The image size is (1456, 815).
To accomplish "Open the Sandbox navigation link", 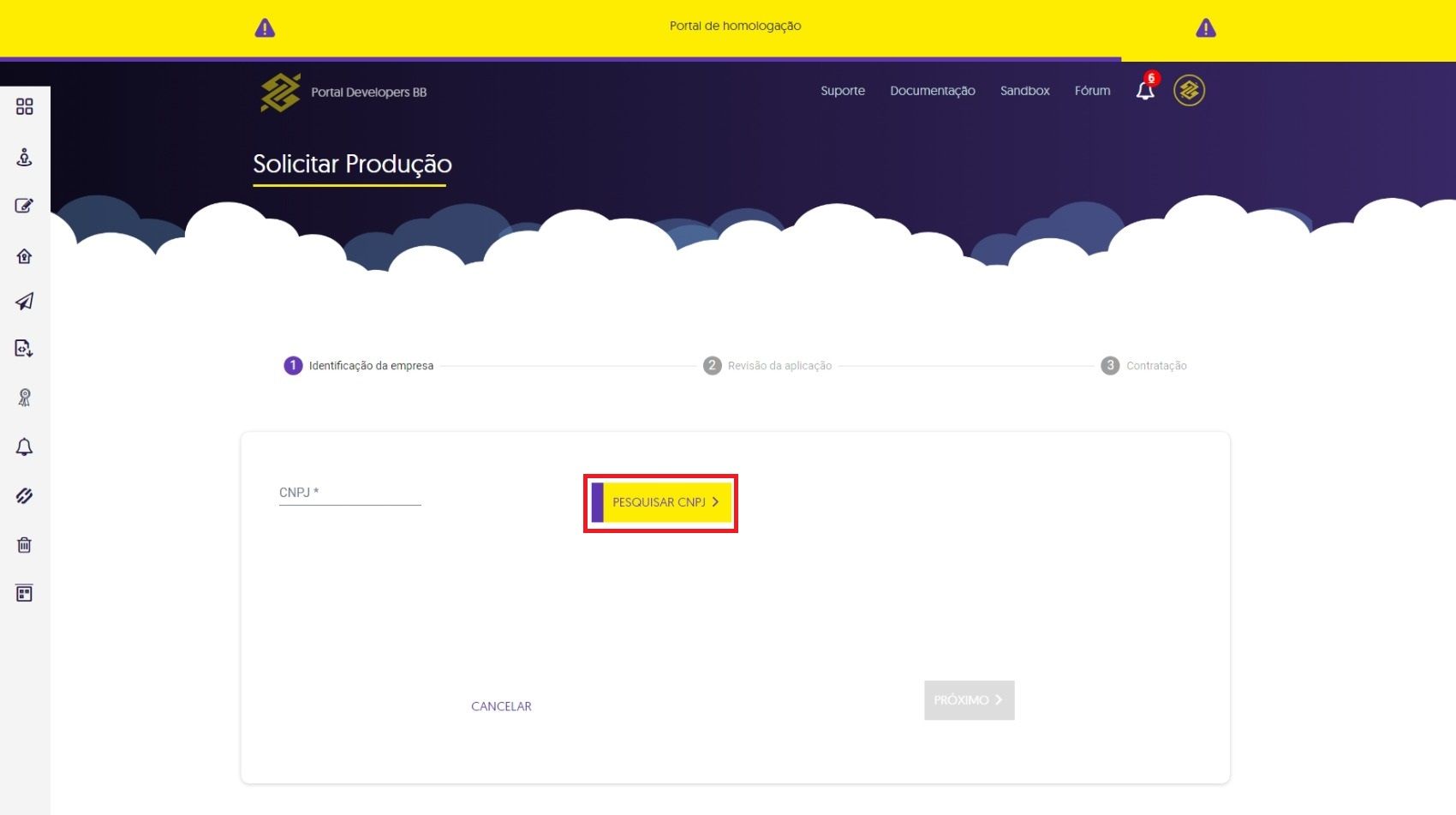I will coord(1024,91).
